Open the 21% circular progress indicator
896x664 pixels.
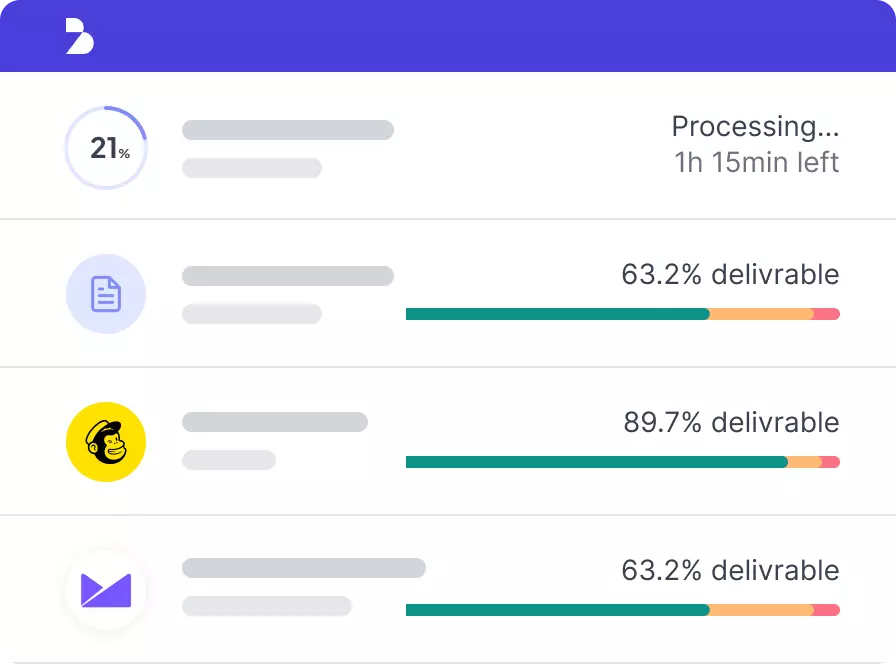pyautogui.click(x=106, y=147)
